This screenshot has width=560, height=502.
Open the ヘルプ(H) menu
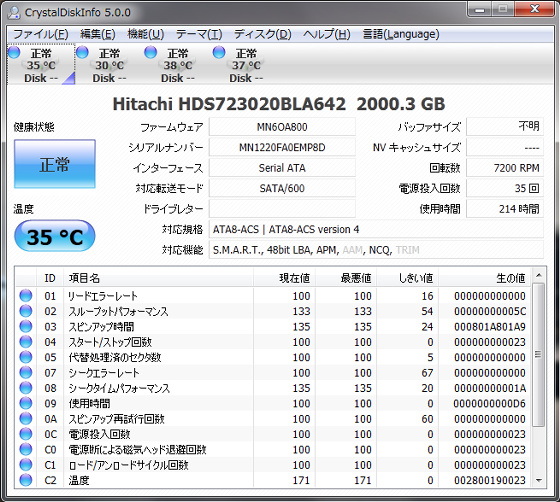[x=327, y=34]
